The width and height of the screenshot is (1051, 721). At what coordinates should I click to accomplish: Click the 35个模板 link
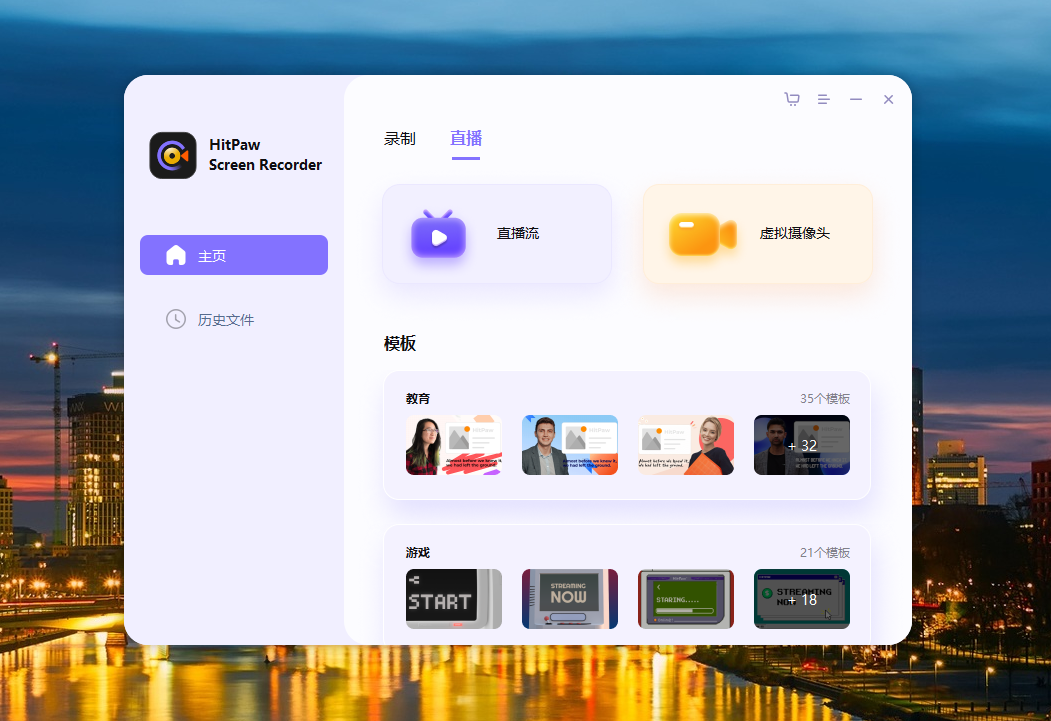[x=824, y=399]
